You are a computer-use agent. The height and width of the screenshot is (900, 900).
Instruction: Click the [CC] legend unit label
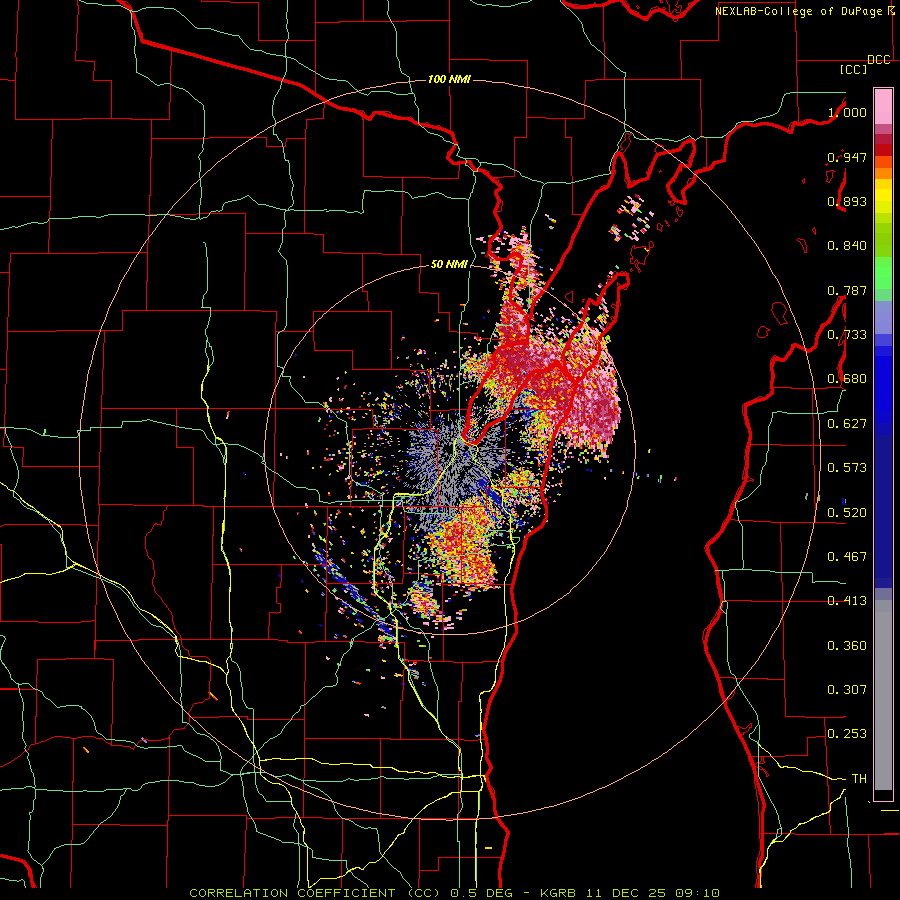[x=853, y=69]
